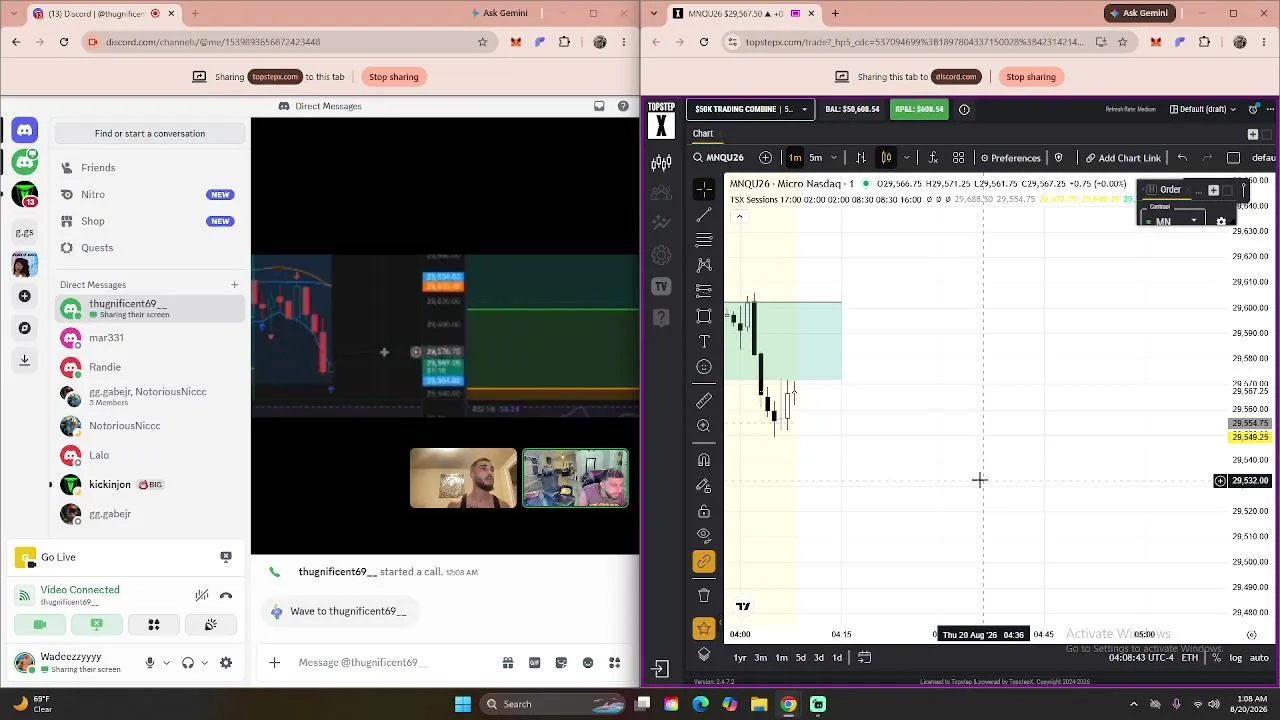Open the object tree layers icon
Viewport: 1280px width, 720px height.
704,654
